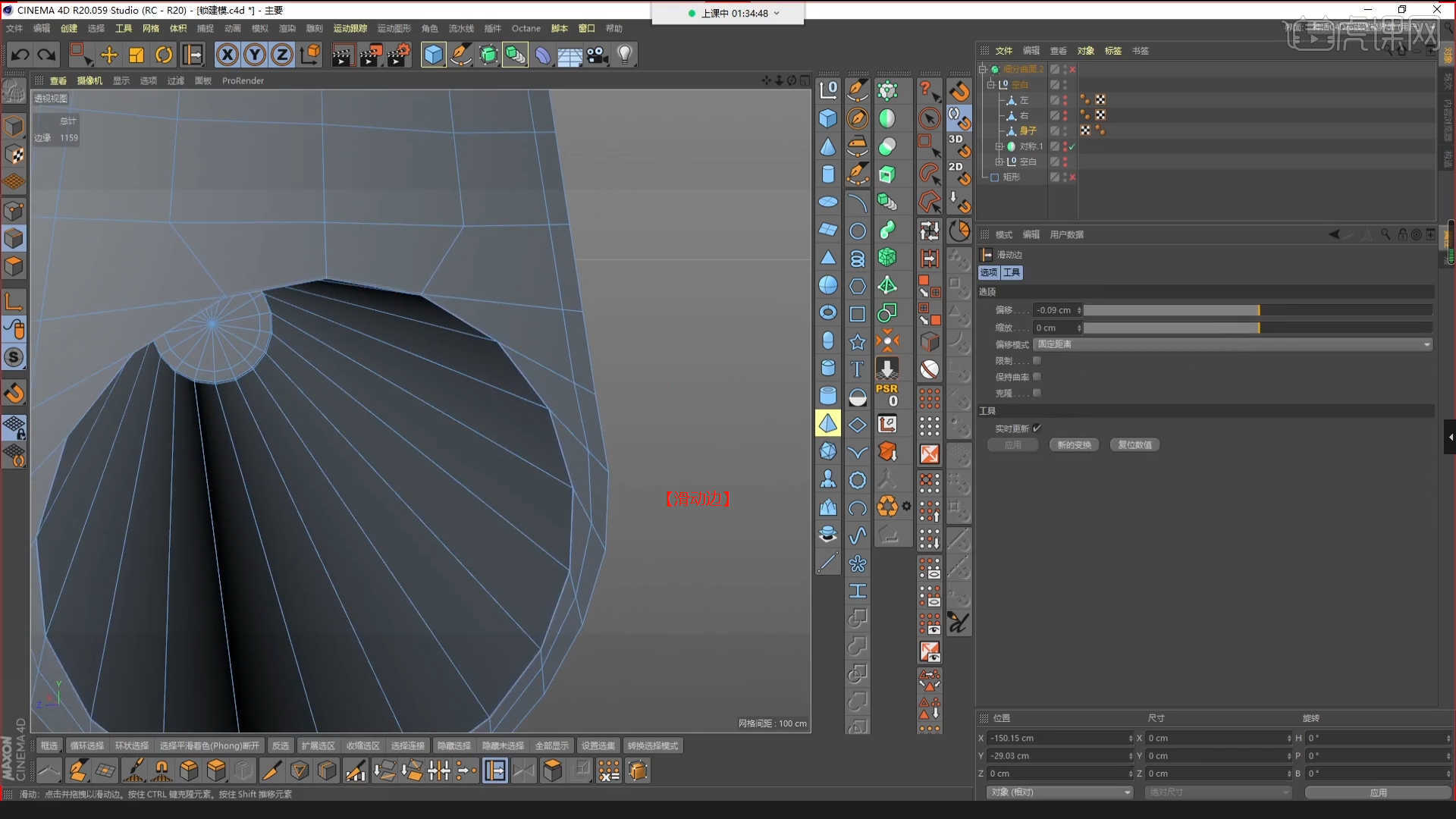1456x819 pixels.
Task: Switch to the 工具 attribute tab
Action: [1012, 272]
